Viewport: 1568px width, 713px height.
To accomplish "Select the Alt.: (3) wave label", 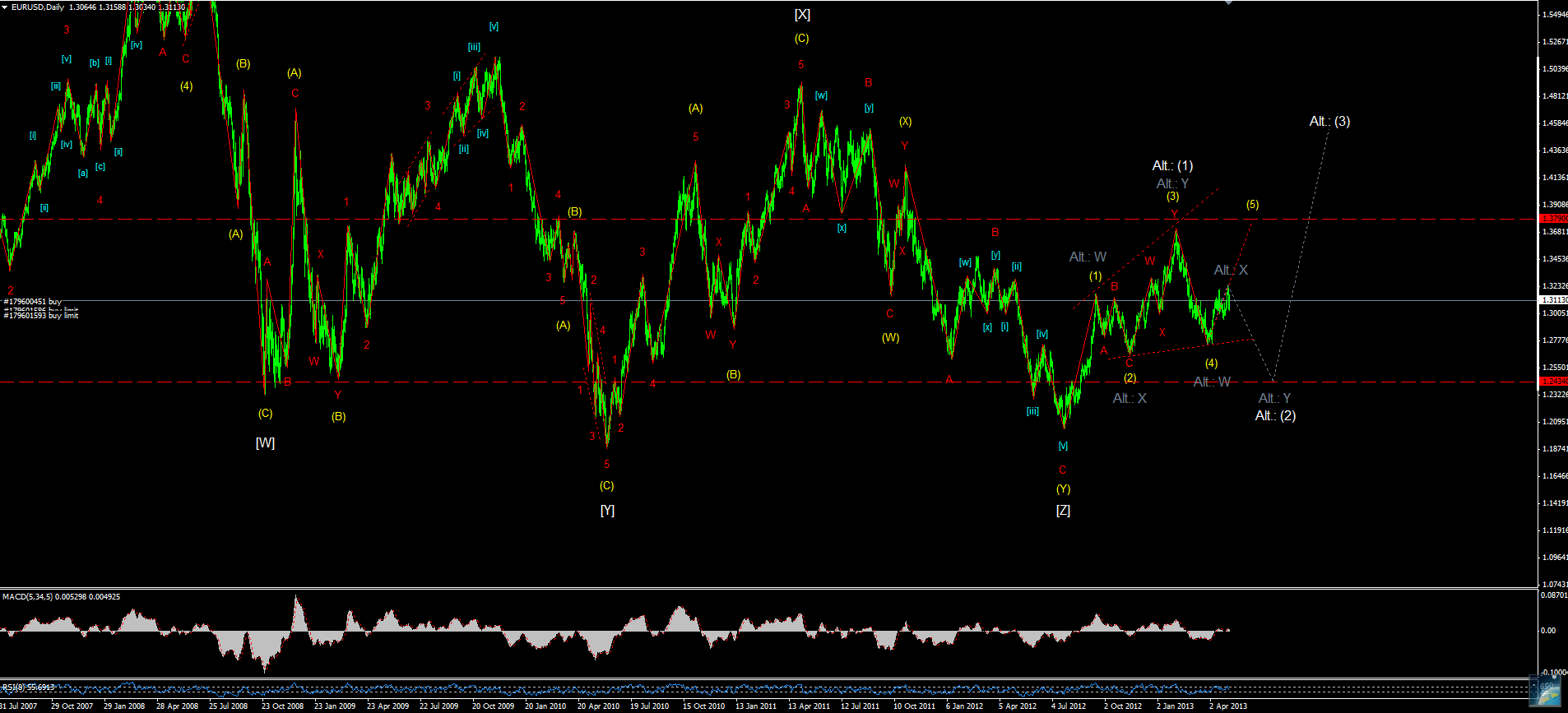I will [1329, 122].
